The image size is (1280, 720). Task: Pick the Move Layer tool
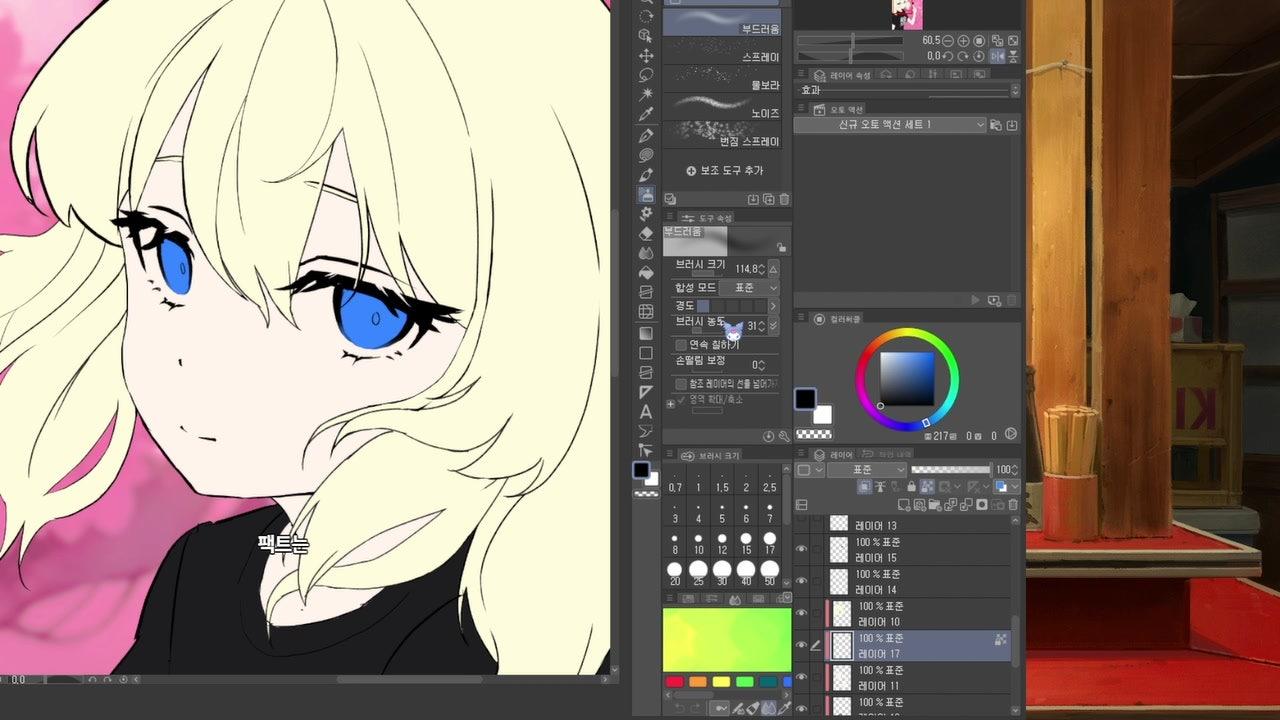tap(646, 55)
